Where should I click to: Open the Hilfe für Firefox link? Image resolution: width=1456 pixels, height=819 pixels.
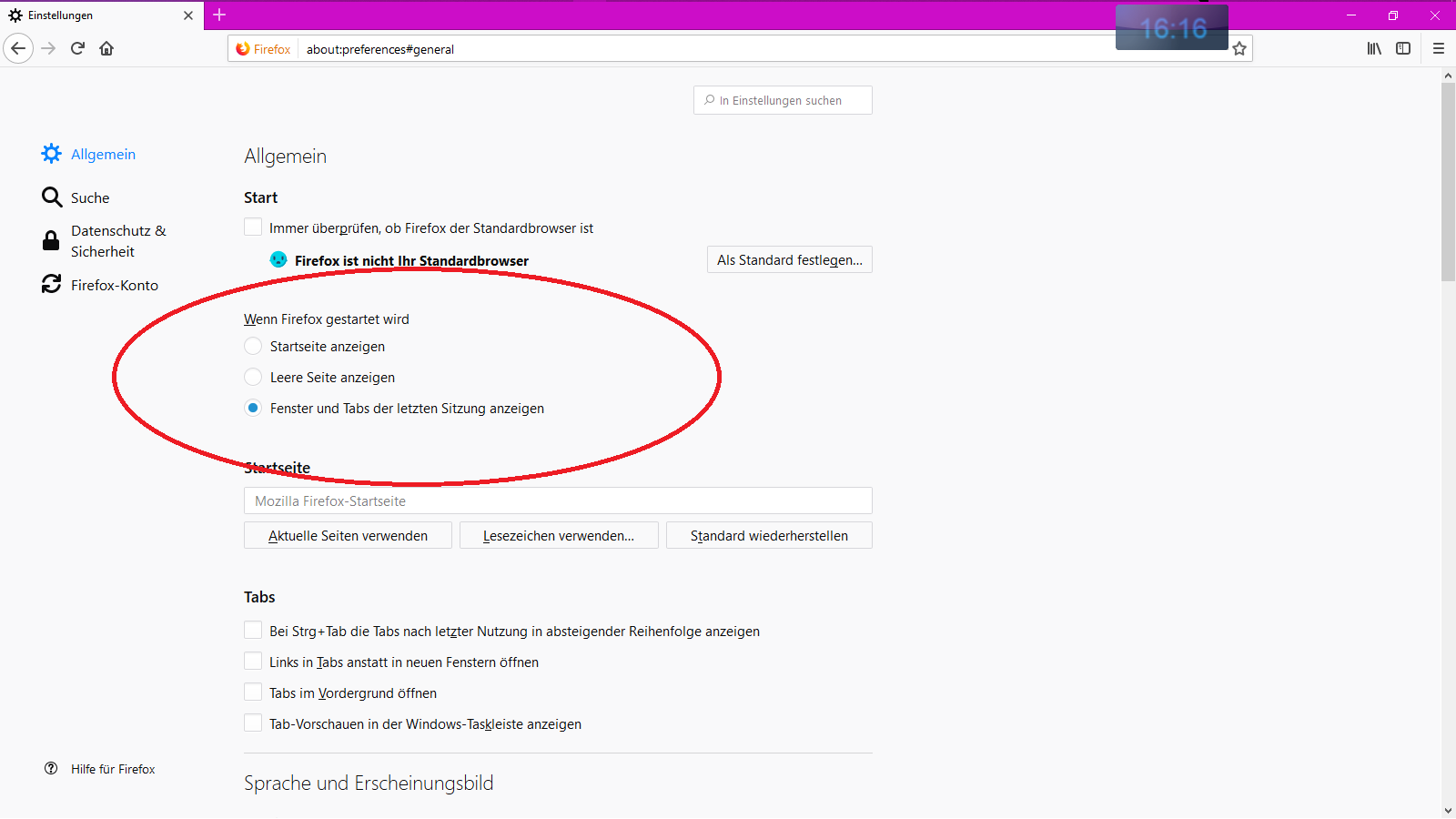pos(113,769)
